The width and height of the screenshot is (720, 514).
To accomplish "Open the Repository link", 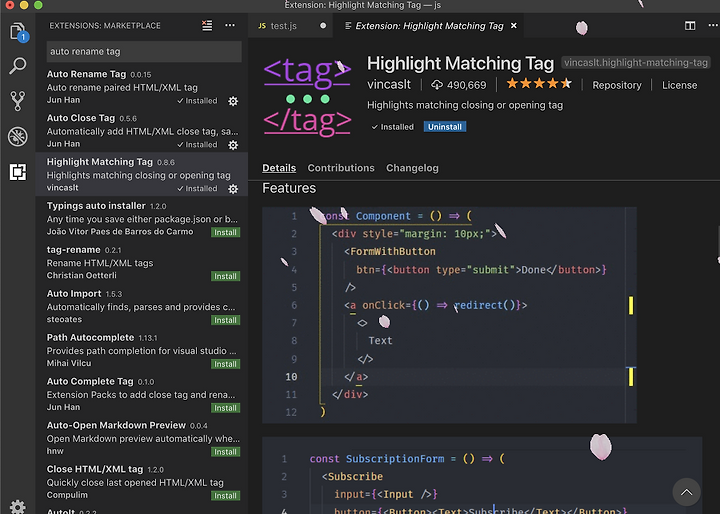I will point(617,85).
